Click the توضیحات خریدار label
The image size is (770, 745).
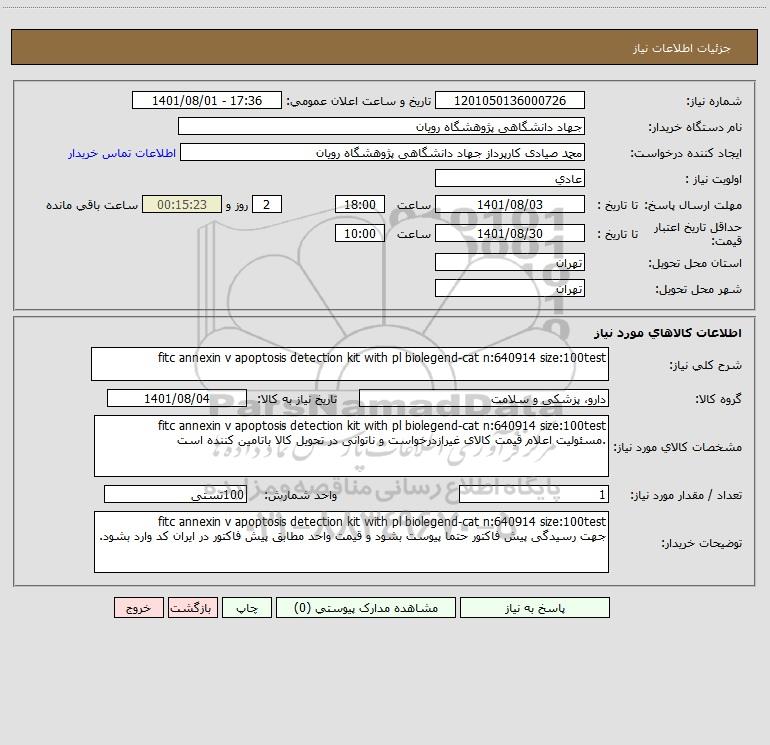[x=702, y=543]
